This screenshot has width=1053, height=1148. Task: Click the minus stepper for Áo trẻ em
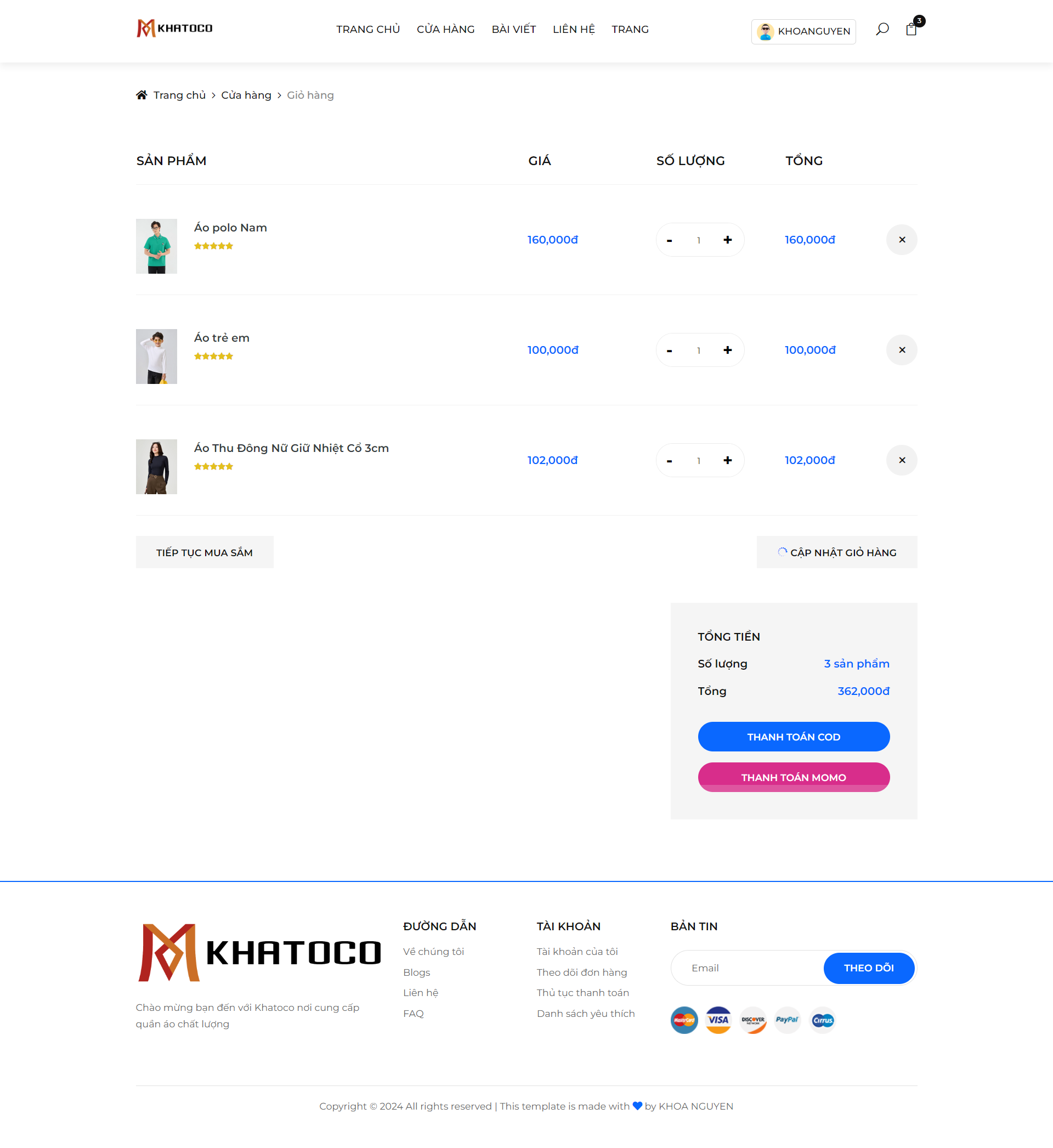pos(669,349)
